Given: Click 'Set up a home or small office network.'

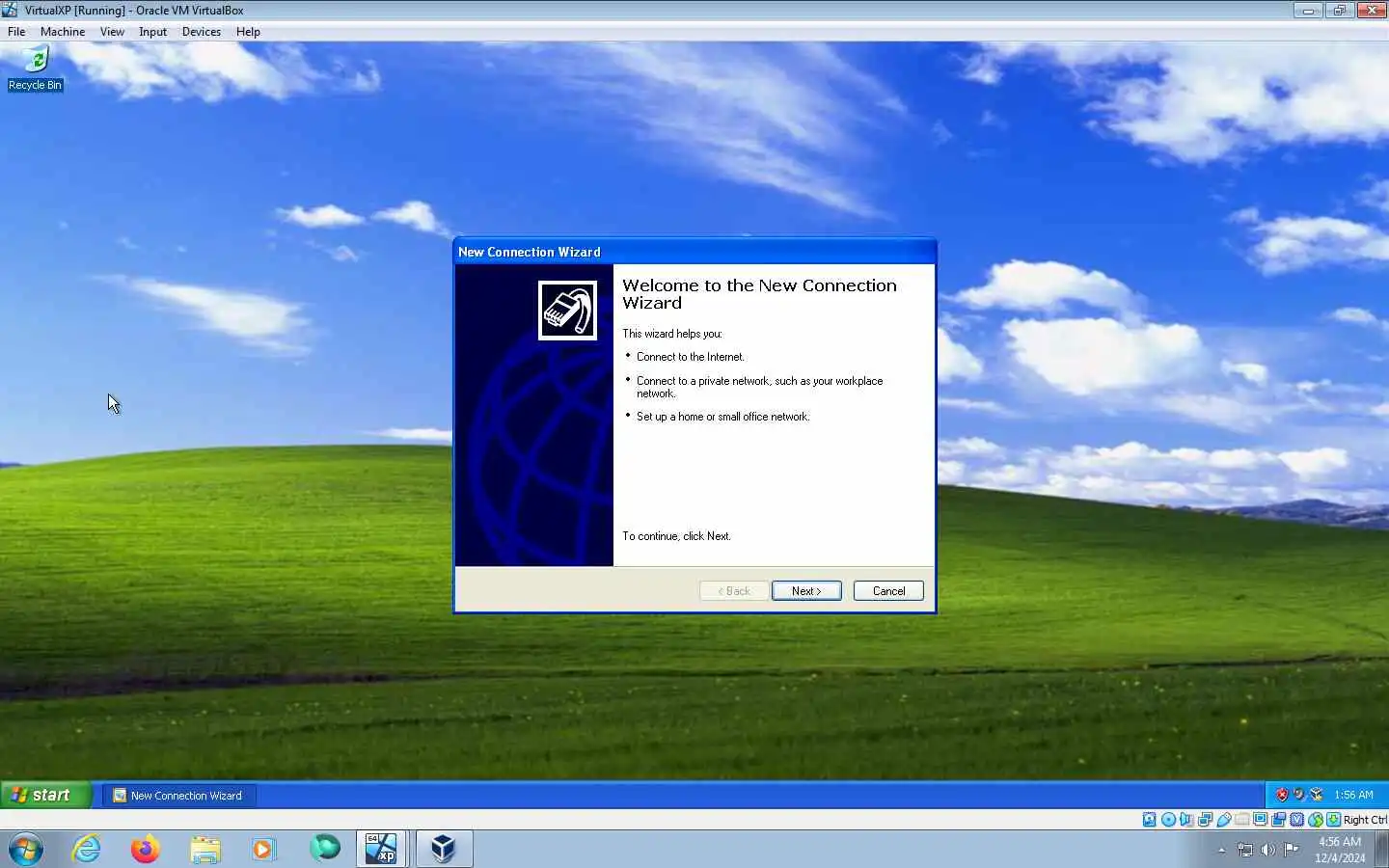Looking at the screenshot, I should pyautogui.click(x=722, y=417).
